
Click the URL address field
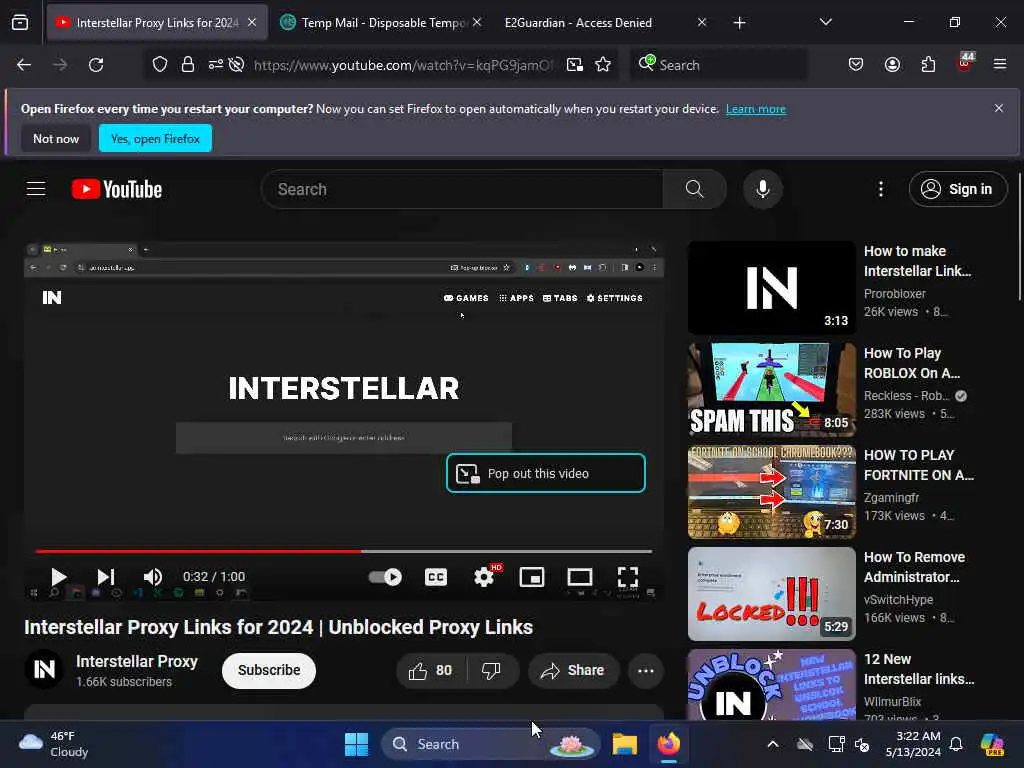404,65
